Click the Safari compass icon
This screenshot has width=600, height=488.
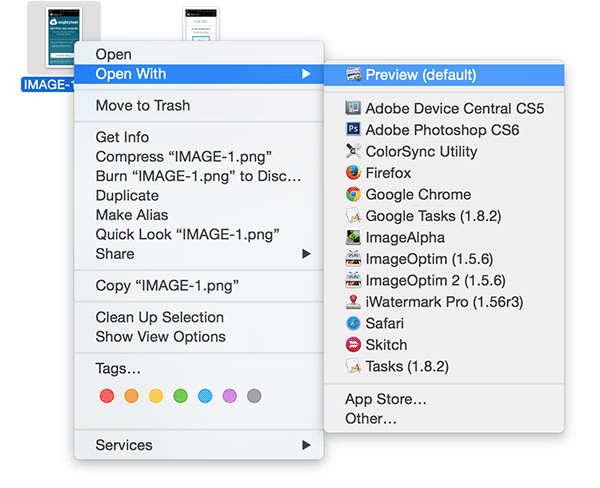click(353, 324)
